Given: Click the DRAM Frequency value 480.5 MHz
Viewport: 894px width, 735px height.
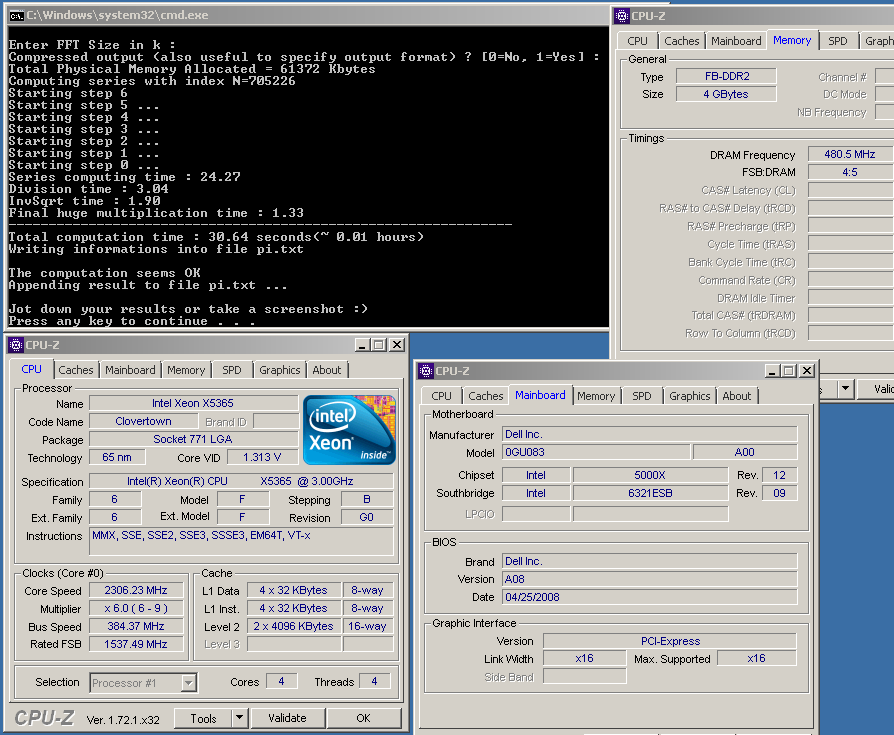Looking at the screenshot, I should click(x=850, y=154).
